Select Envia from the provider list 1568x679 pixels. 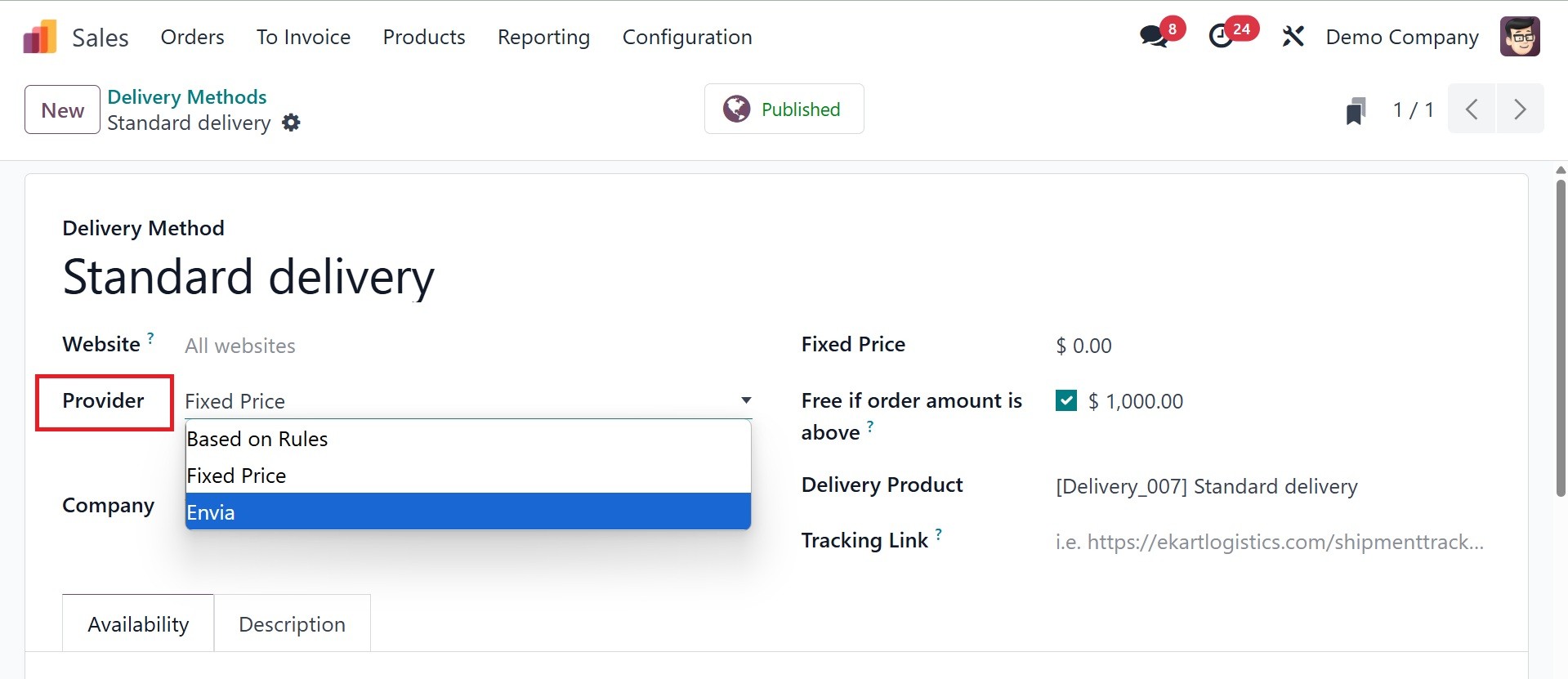[467, 512]
